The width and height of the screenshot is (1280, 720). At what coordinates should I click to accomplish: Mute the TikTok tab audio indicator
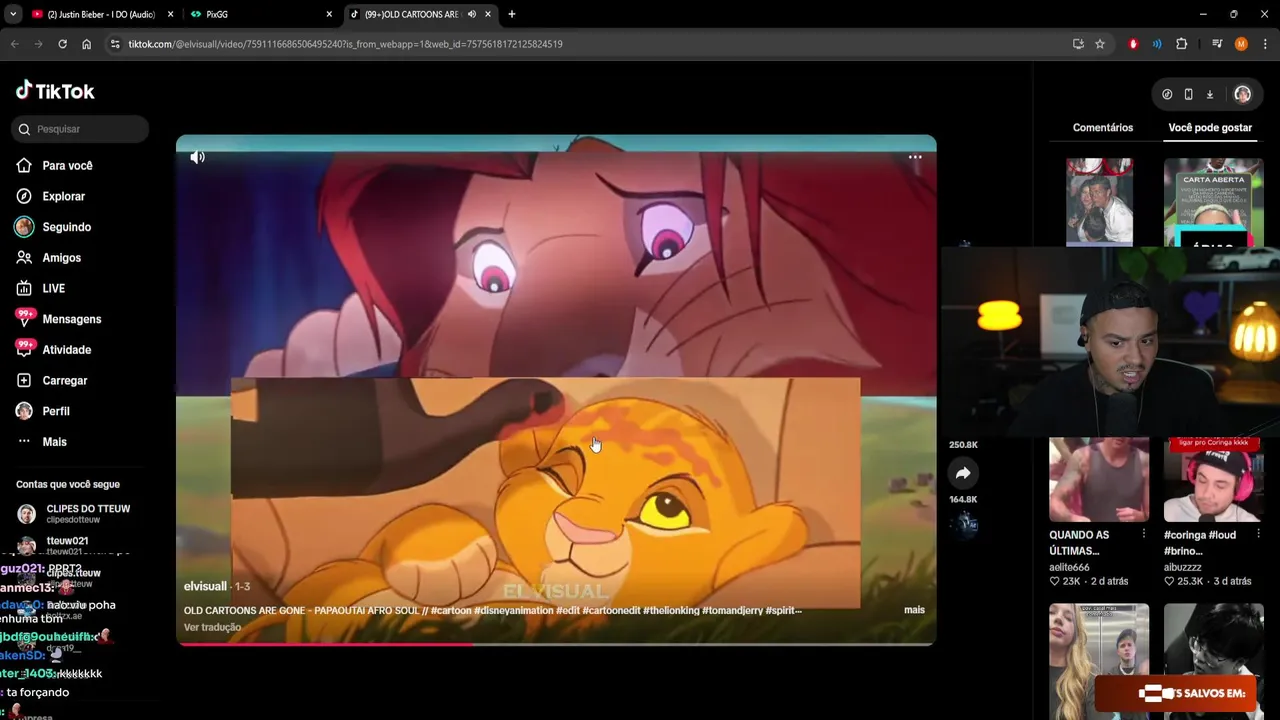click(472, 14)
